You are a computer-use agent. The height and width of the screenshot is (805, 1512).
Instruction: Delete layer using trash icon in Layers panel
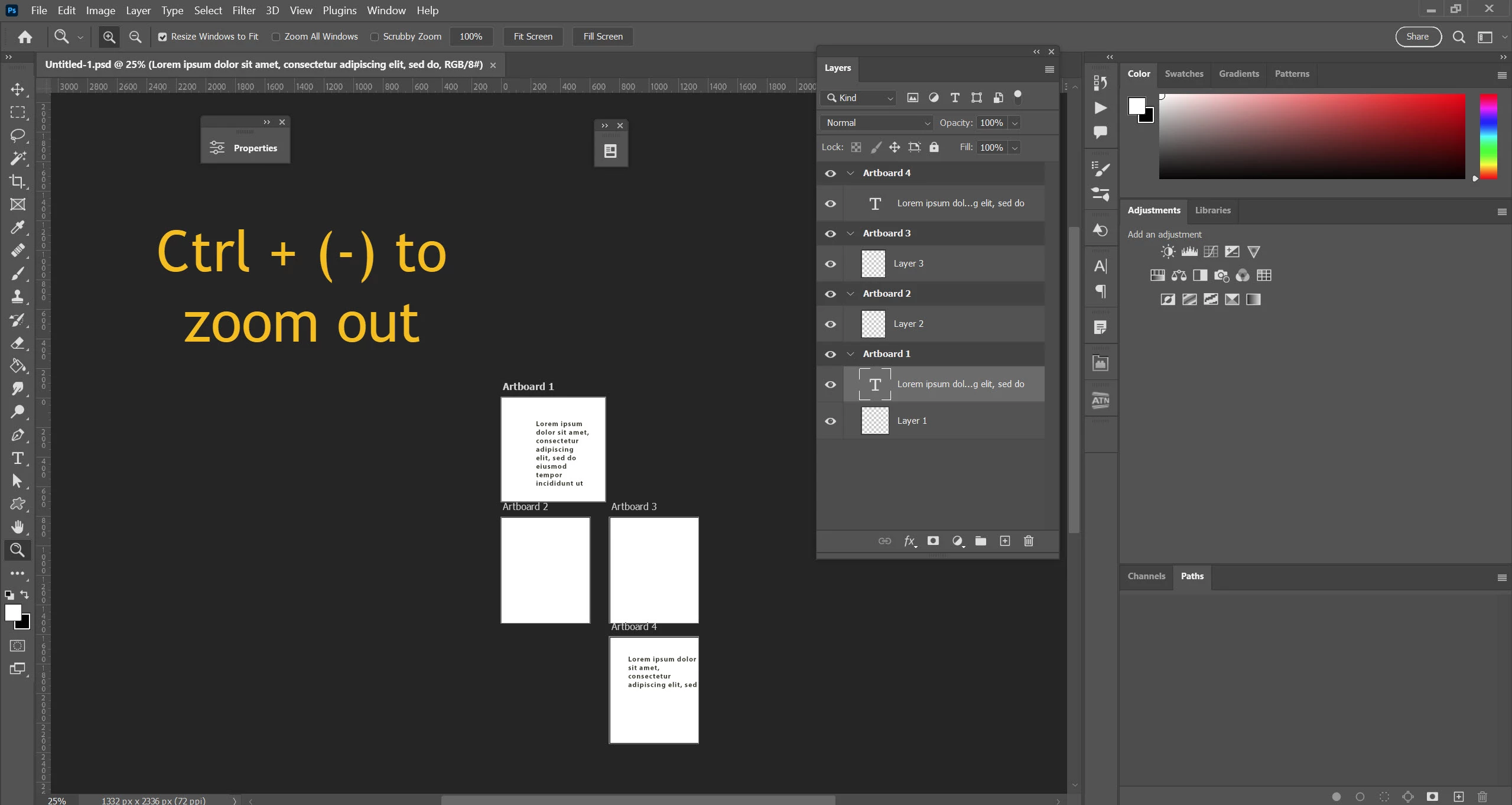(1029, 541)
